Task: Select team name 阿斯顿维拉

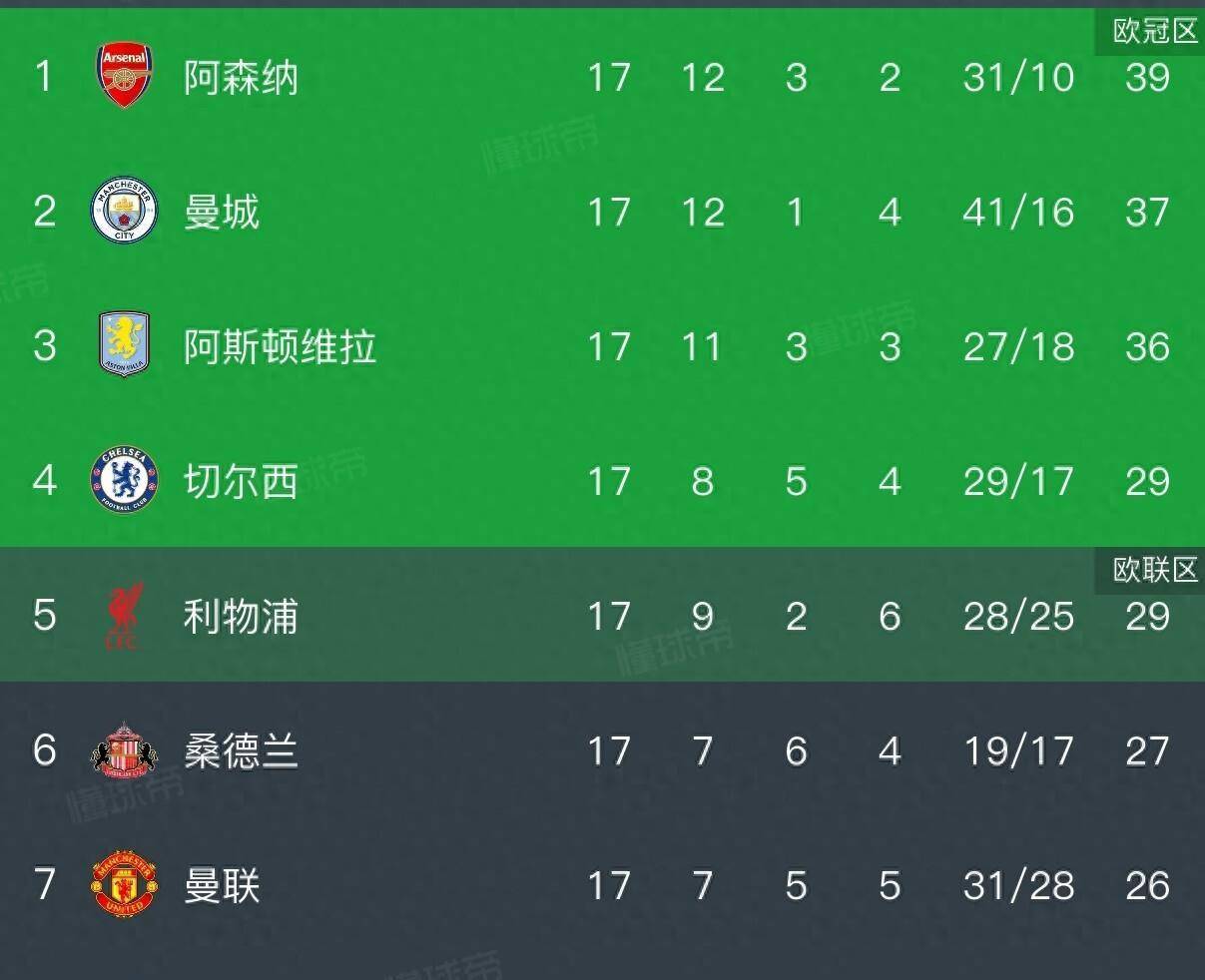Action: (x=280, y=346)
